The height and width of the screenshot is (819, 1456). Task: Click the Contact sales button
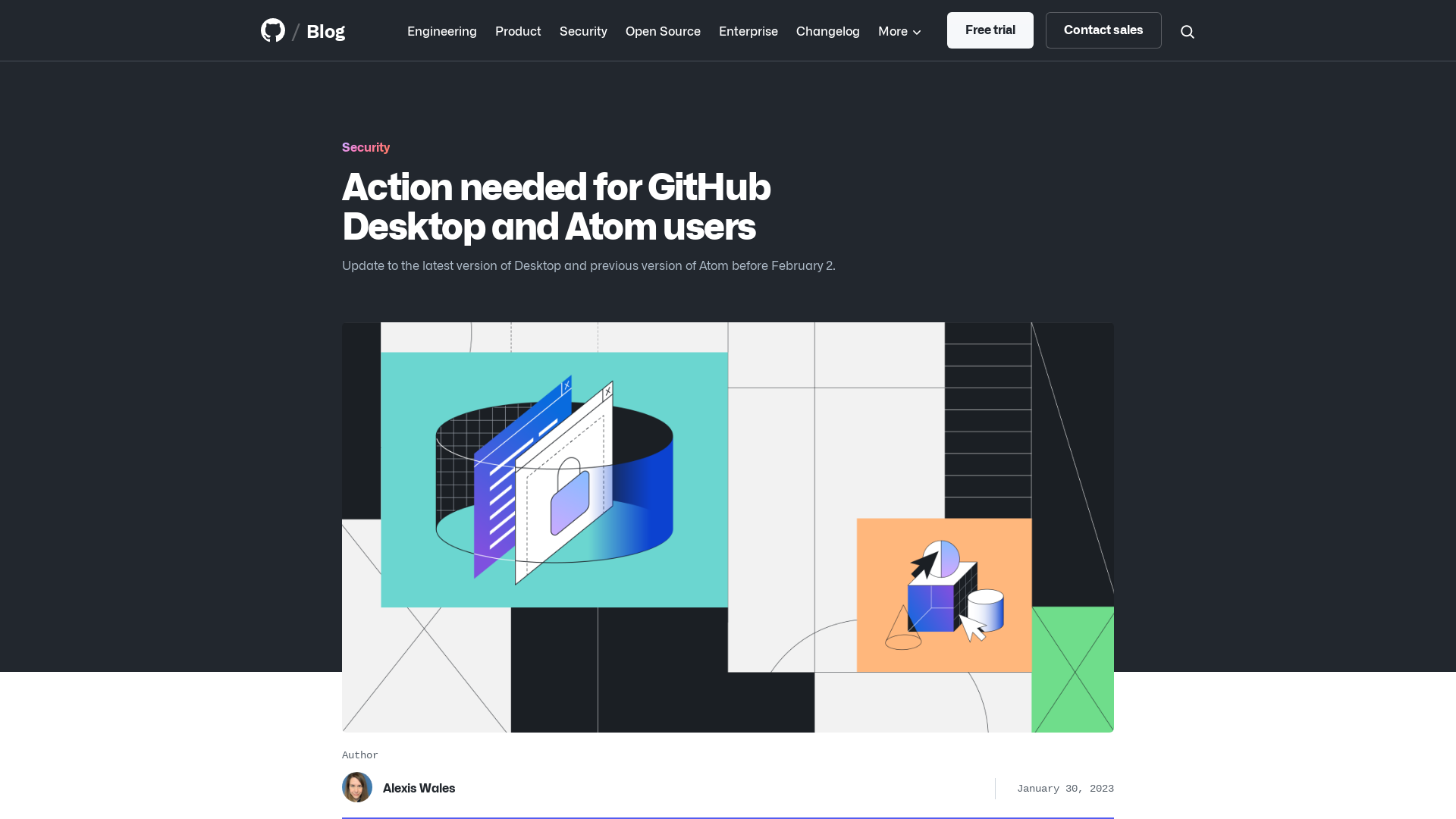tap(1103, 30)
